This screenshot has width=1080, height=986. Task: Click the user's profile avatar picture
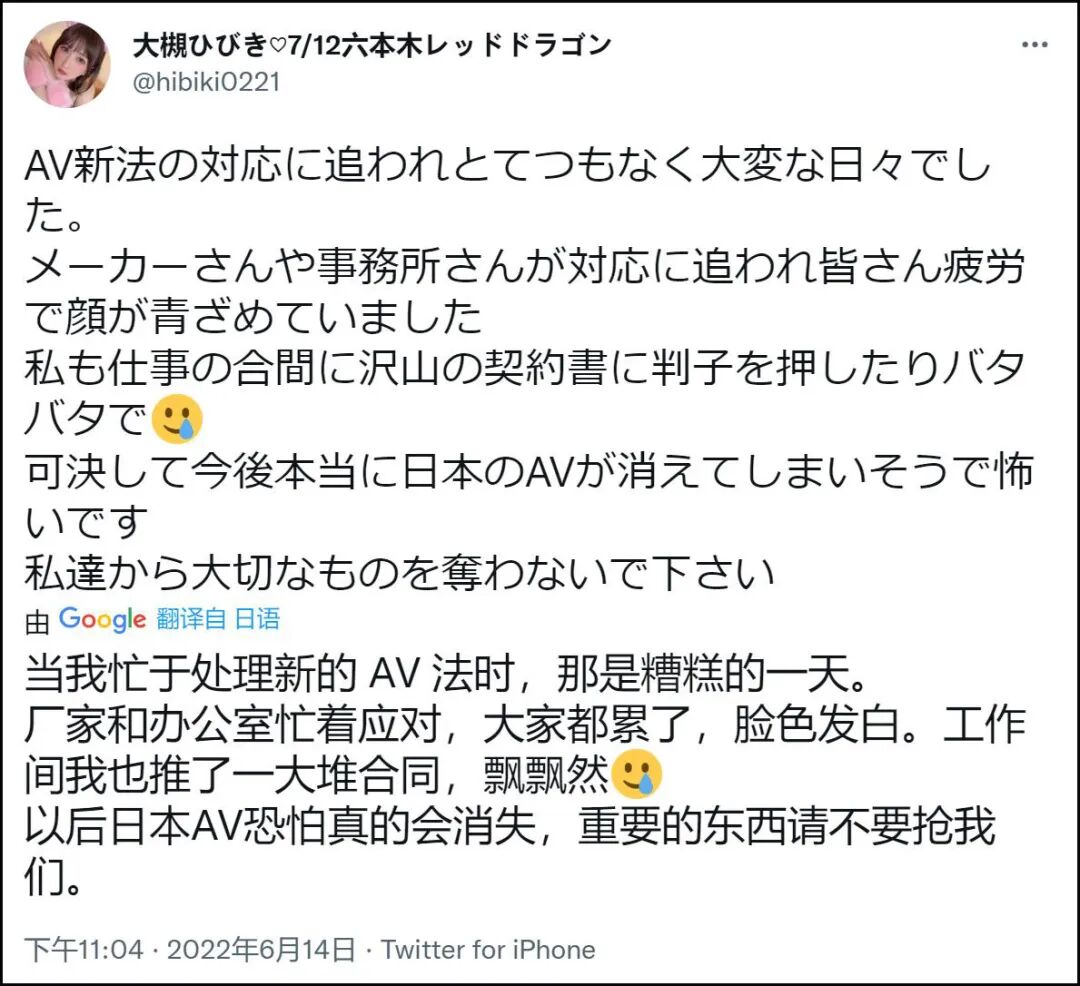[x=68, y=64]
